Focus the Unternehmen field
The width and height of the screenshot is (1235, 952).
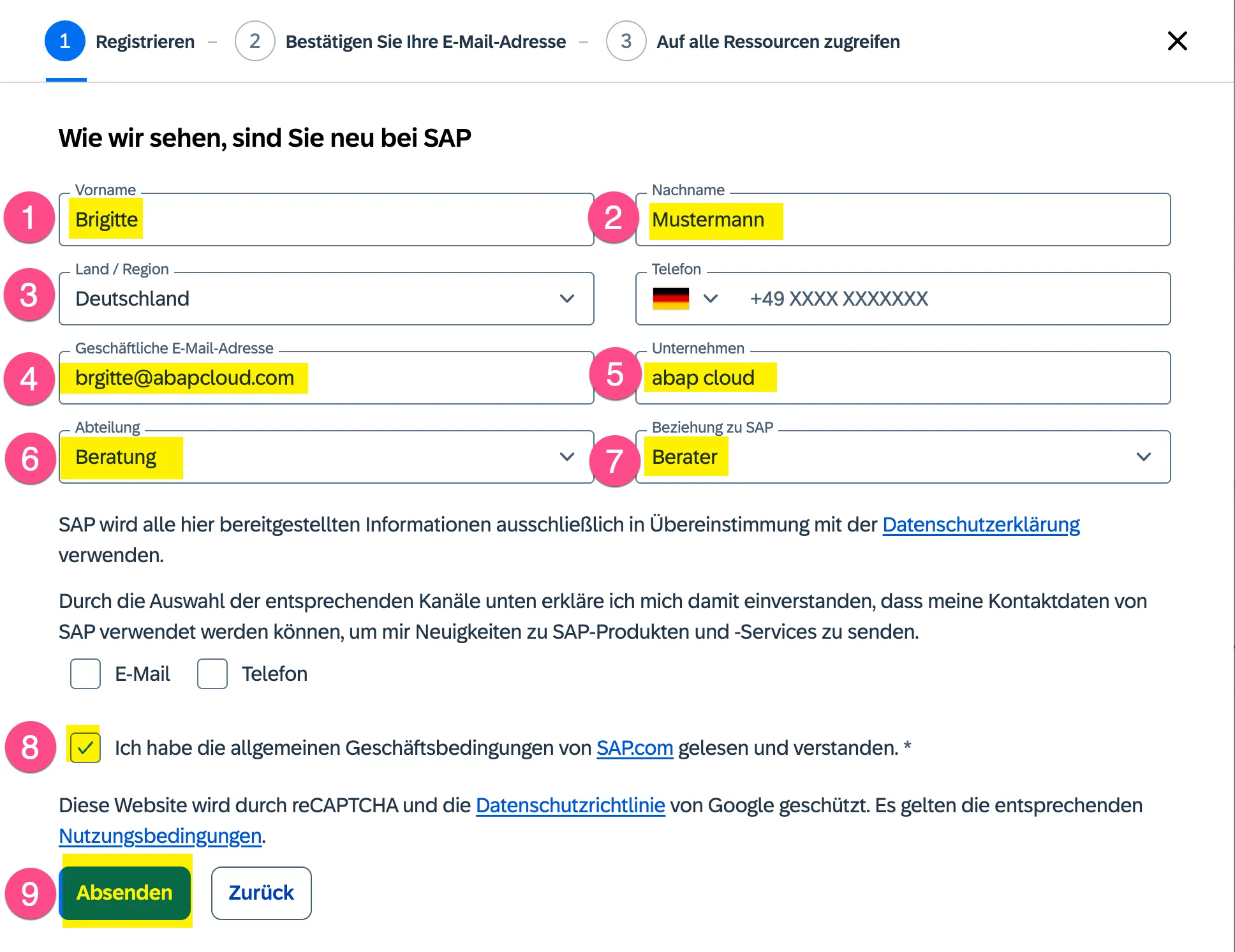(x=903, y=377)
